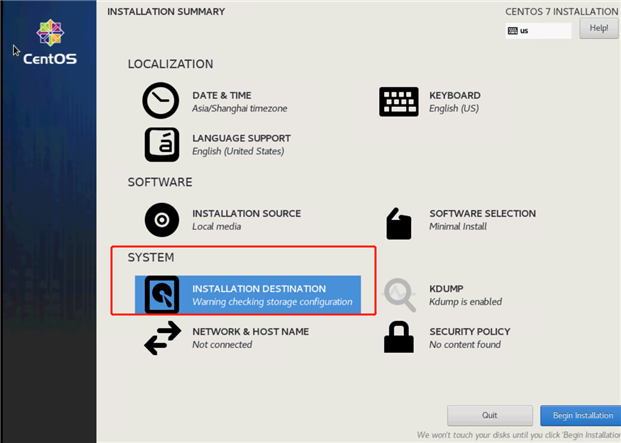Click 'Warning checking storage configuration' text
621x443 pixels.
pos(272,302)
